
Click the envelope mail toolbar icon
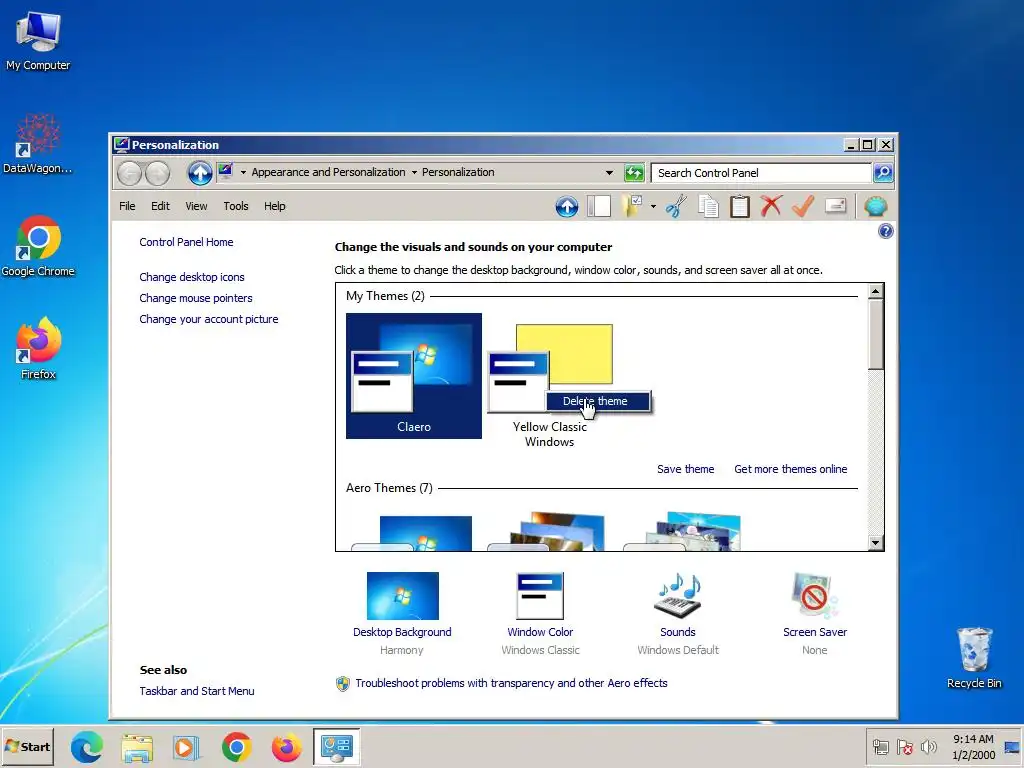point(835,206)
